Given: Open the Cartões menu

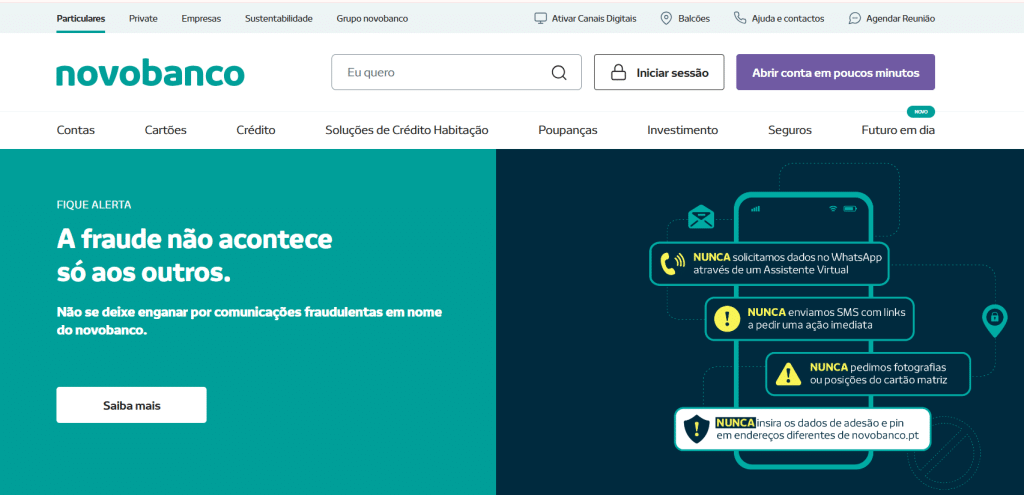Looking at the screenshot, I should 165,130.
